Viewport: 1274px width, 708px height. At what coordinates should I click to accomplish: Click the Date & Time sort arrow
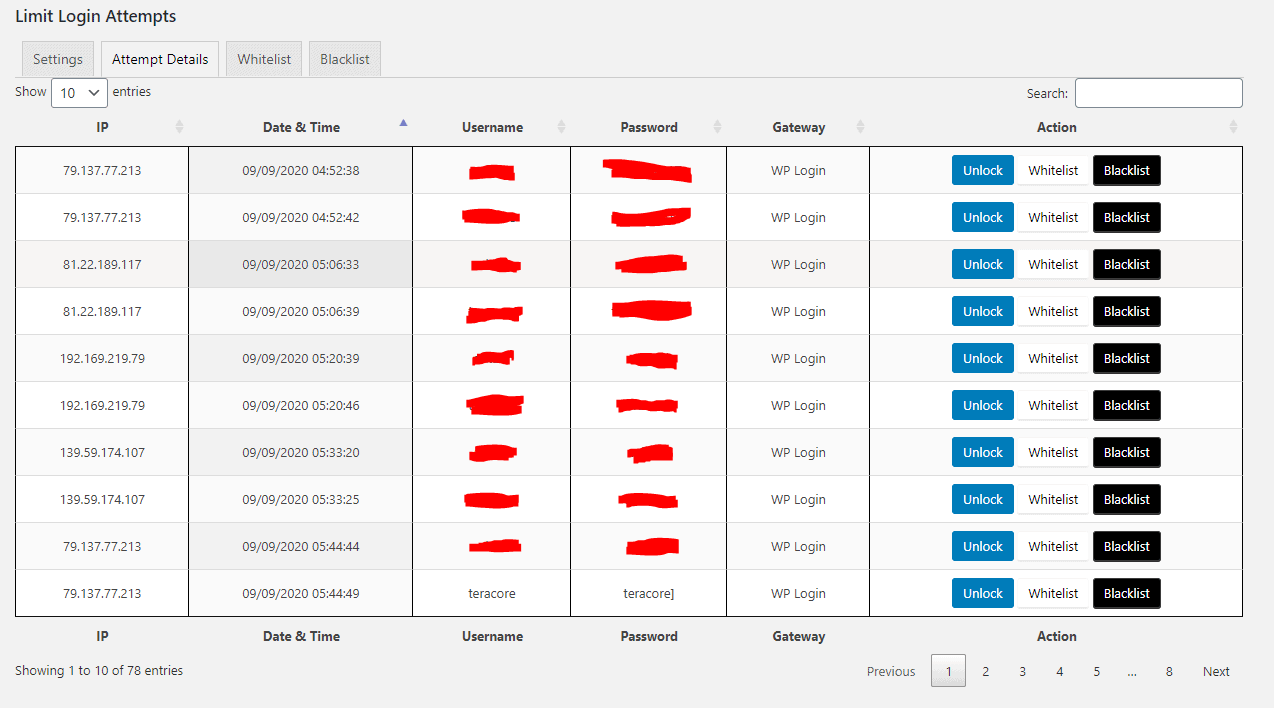[x=403, y=125]
